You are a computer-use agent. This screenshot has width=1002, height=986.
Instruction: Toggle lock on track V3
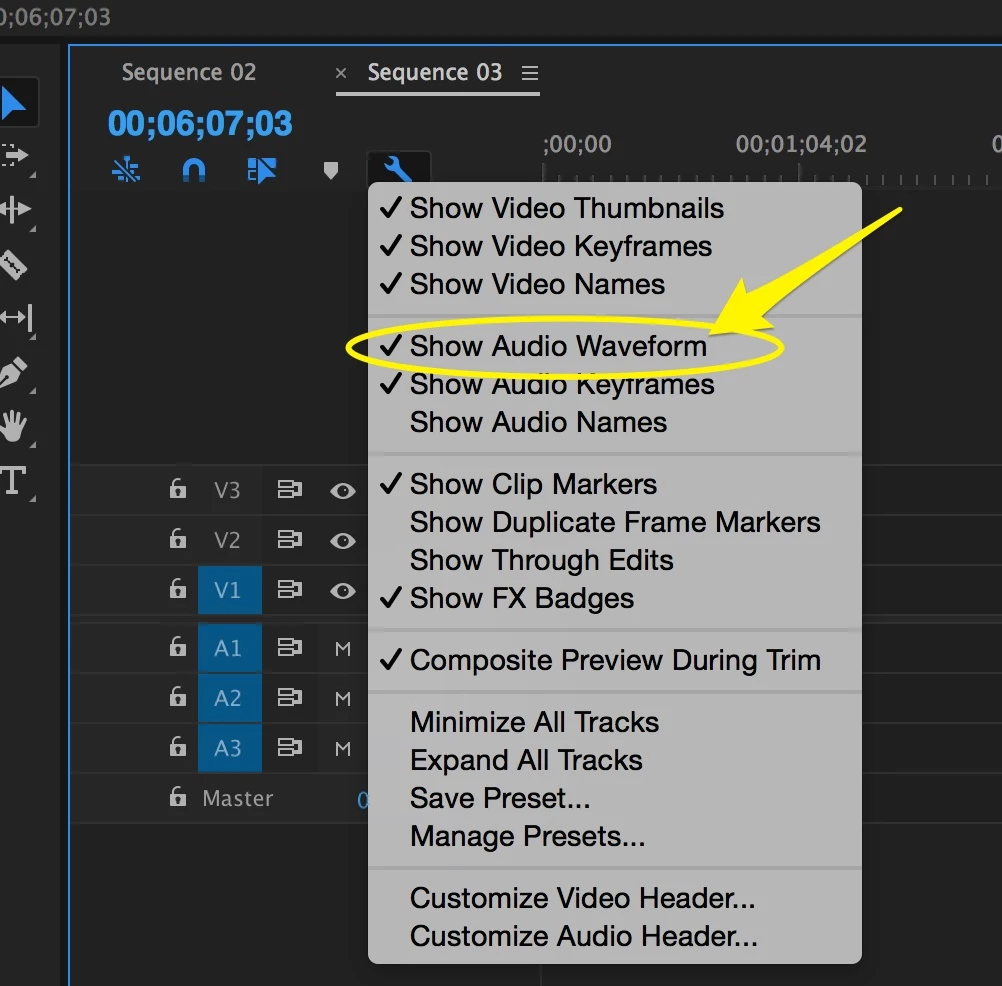click(178, 489)
